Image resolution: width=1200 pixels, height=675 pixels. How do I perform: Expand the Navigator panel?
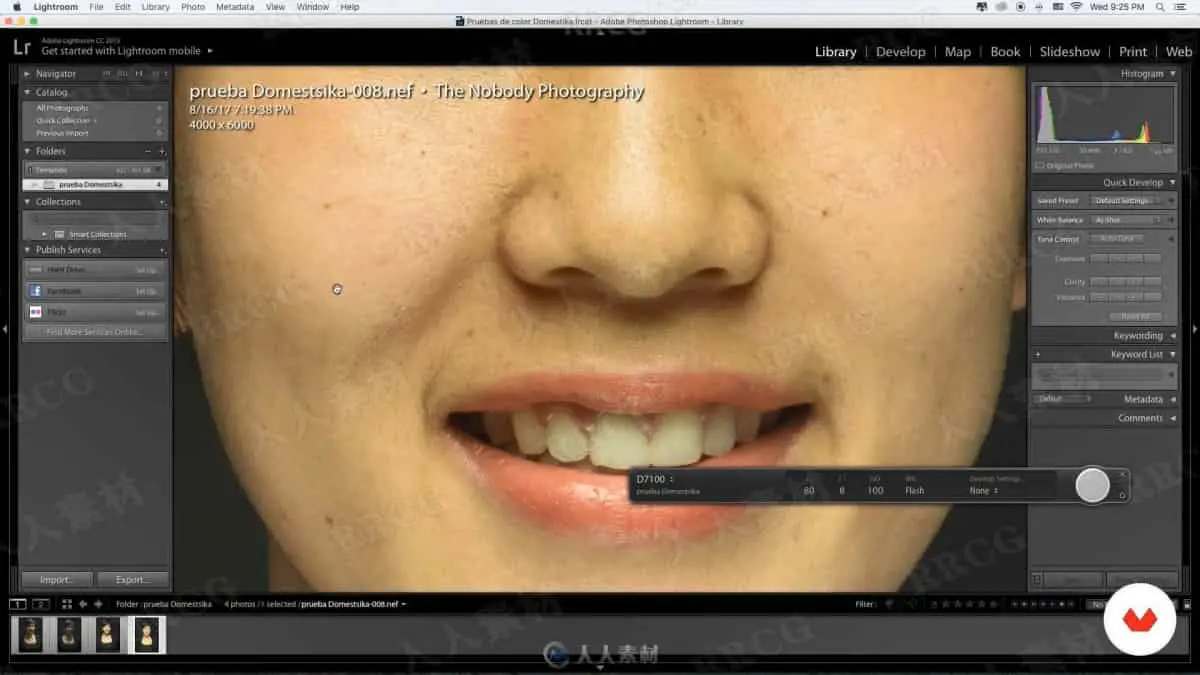[x=28, y=74]
